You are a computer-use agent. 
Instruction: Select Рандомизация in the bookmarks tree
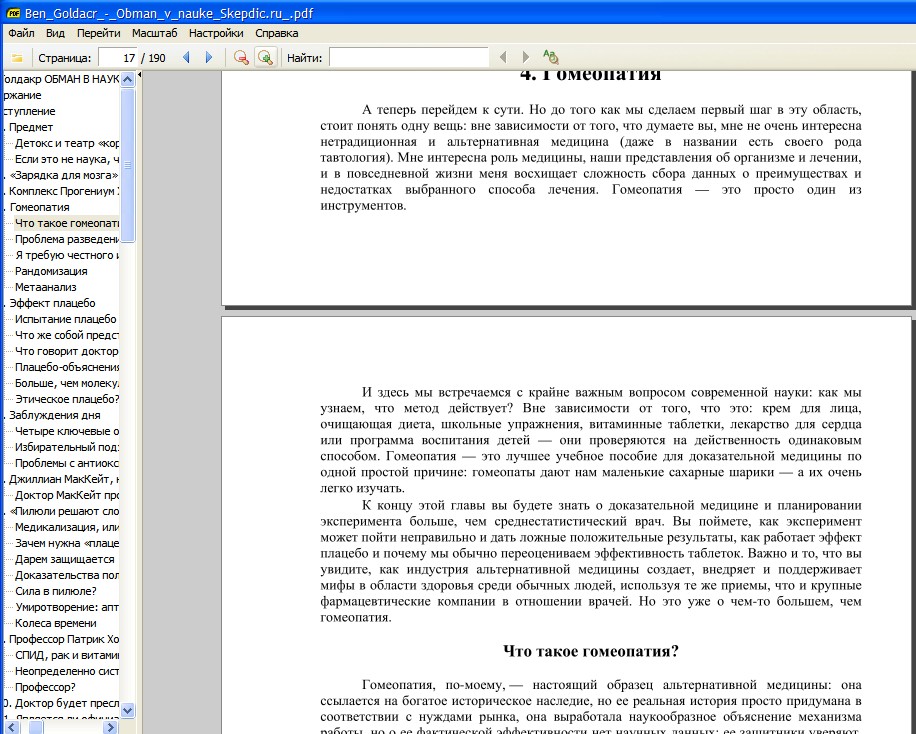(x=51, y=271)
